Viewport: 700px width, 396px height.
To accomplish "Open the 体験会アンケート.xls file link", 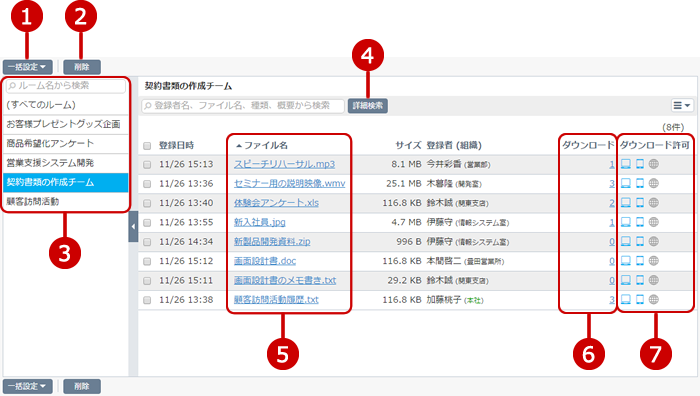I will [276, 203].
